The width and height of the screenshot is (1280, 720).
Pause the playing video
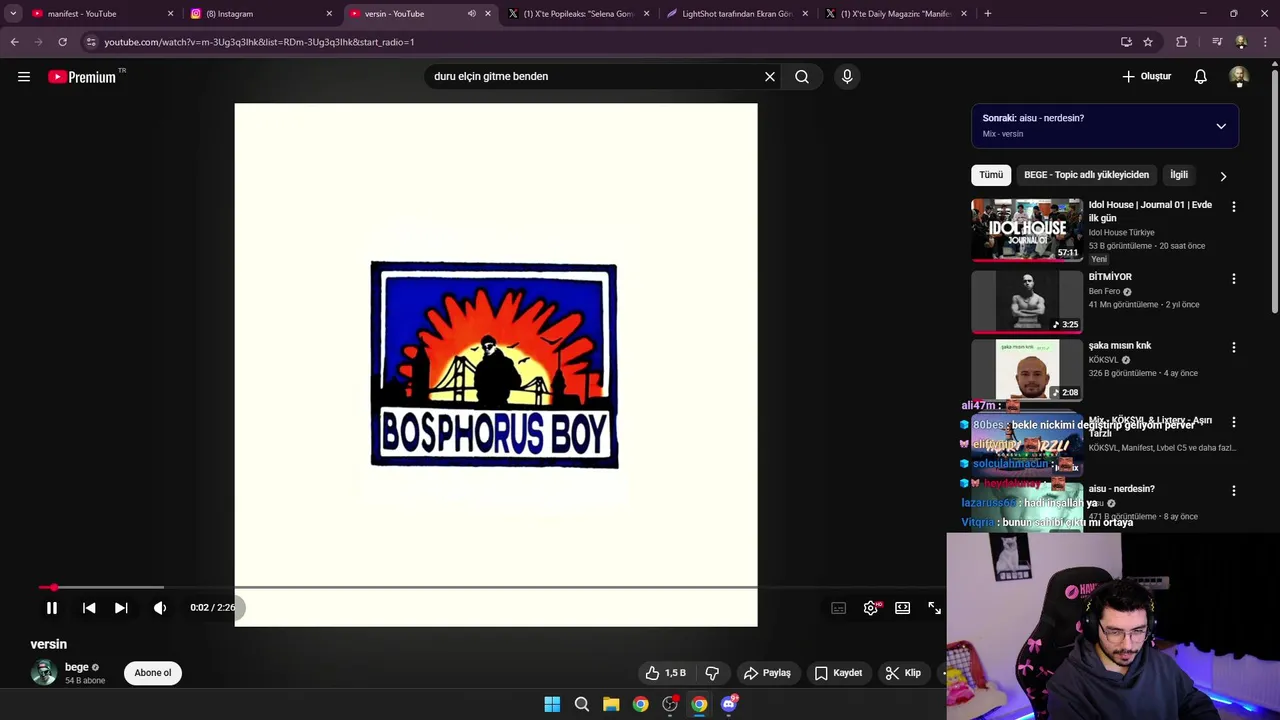(52, 608)
